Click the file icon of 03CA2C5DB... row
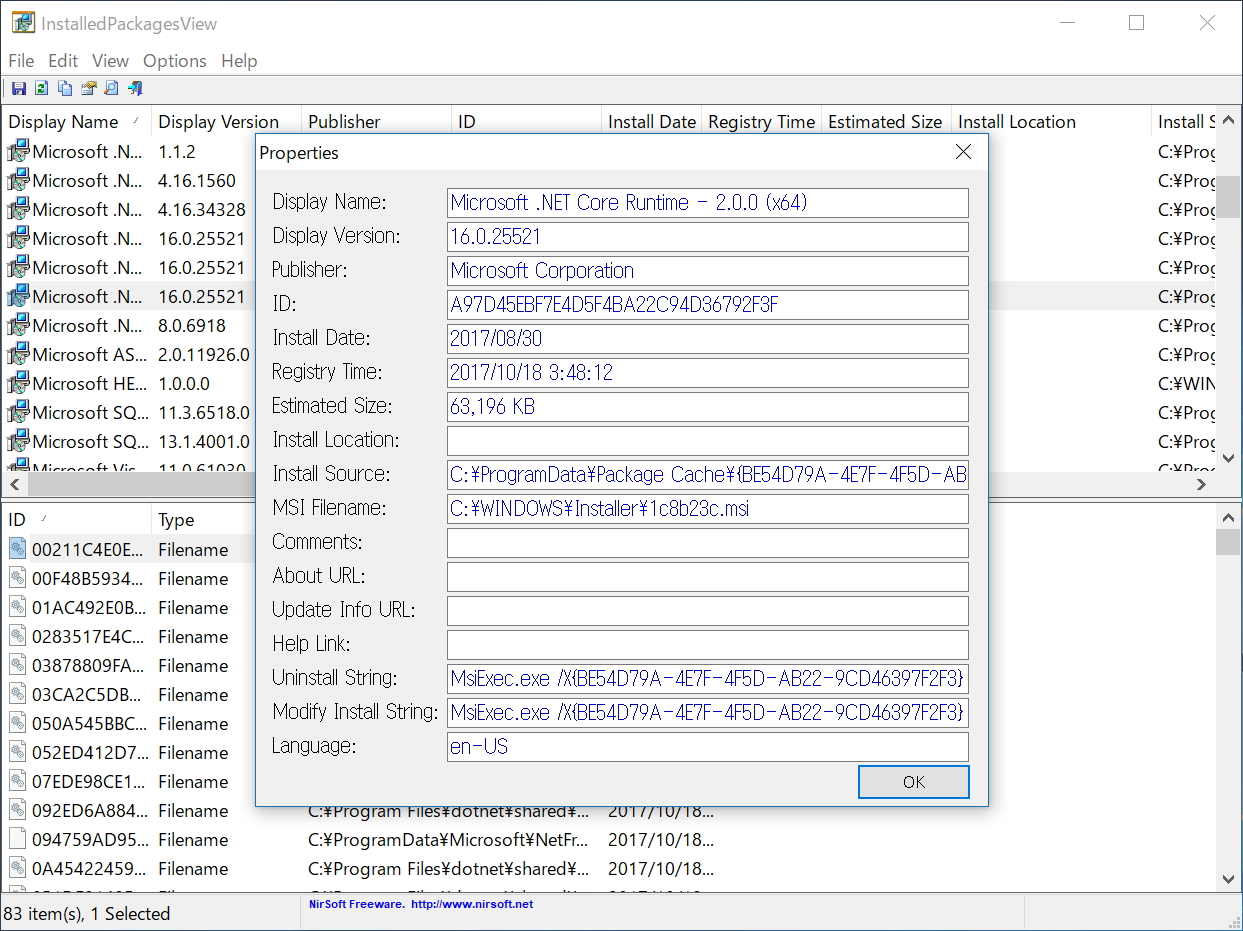The image size is (1243, 931). pos(18,693)
